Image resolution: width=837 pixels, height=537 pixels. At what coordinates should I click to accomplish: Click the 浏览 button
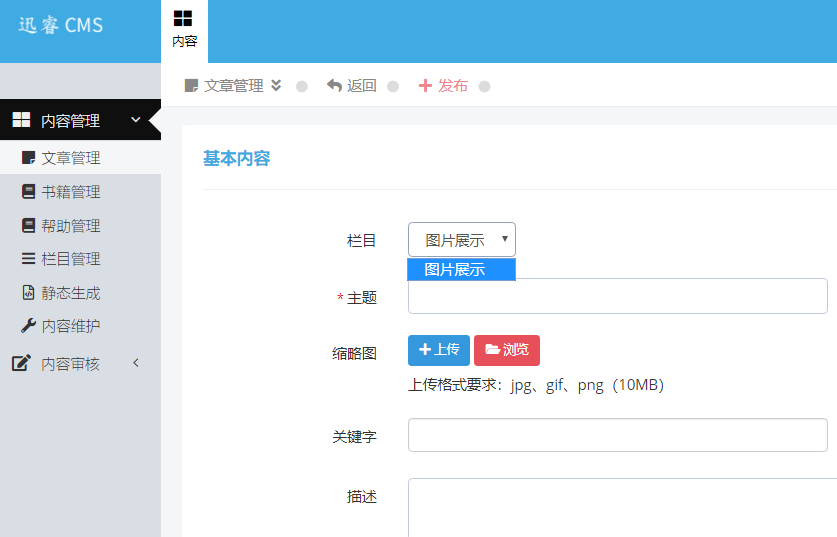507,350
